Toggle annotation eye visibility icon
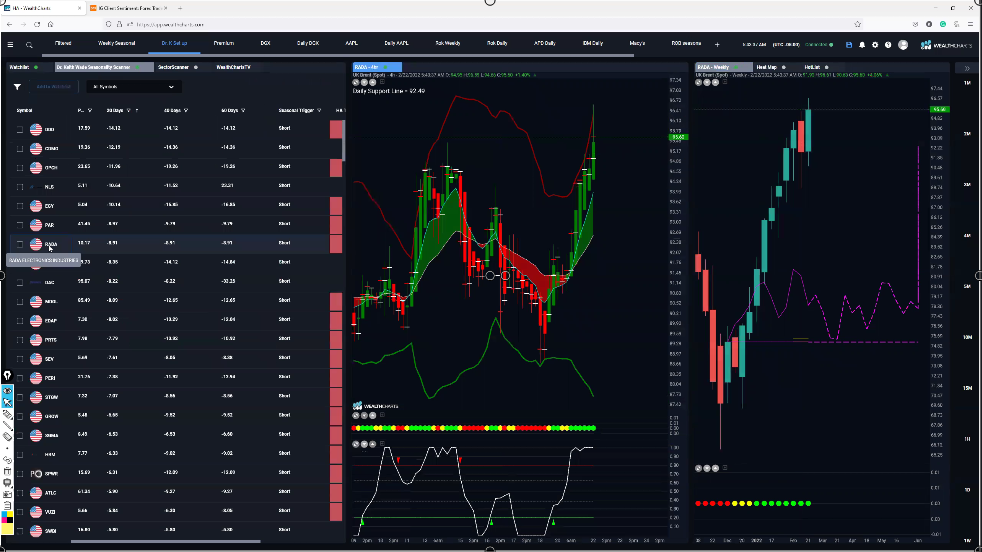Viewport: 982px width, 552px height. pos(8,390)
